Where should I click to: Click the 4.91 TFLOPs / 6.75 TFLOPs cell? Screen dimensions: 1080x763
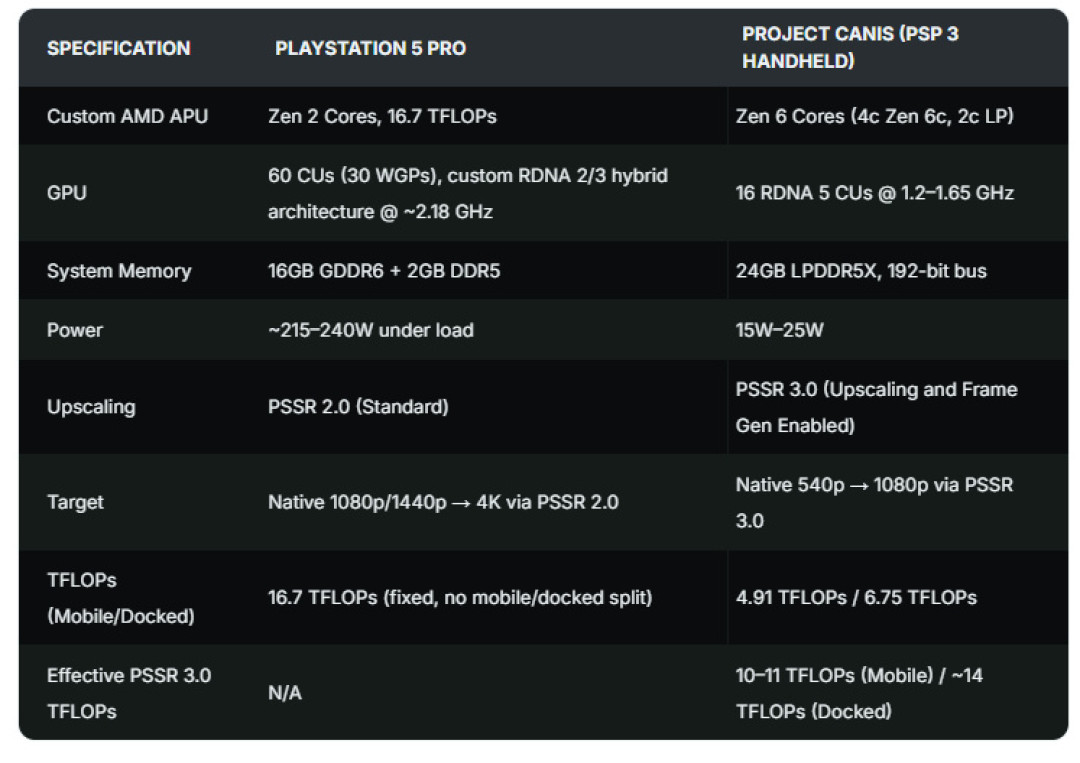pos(856,598)
